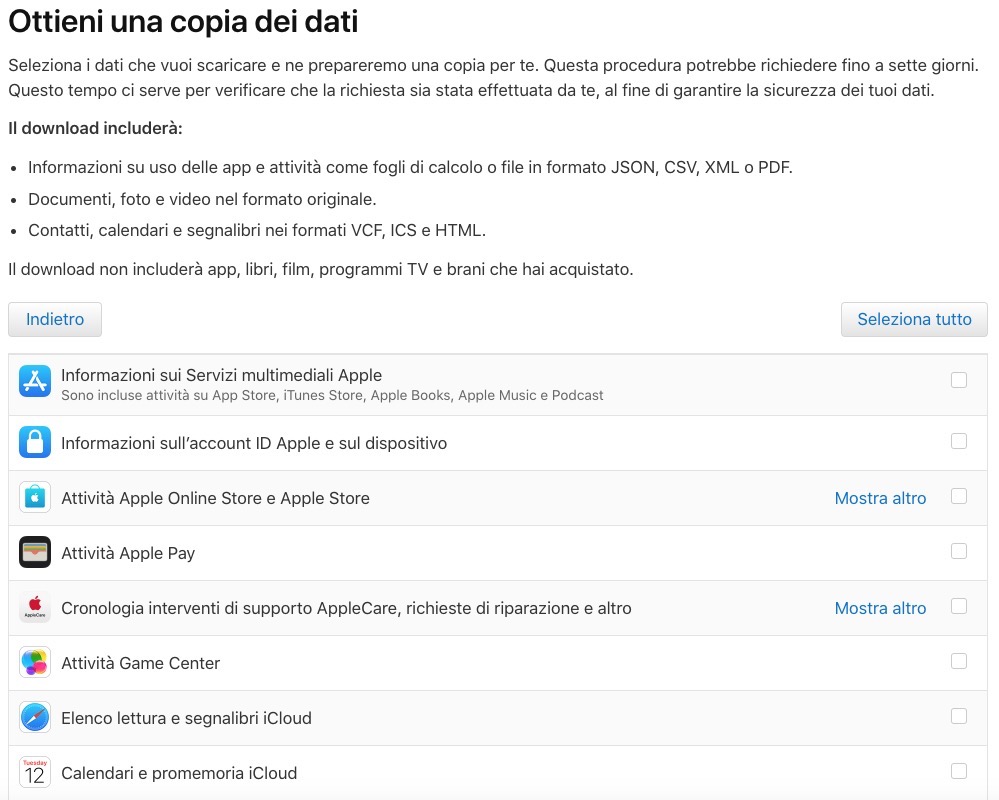Click the Safari compass icon for iCloud bookmarks
This screenshot has height=800, width=999.
click(x=35, y=717)
